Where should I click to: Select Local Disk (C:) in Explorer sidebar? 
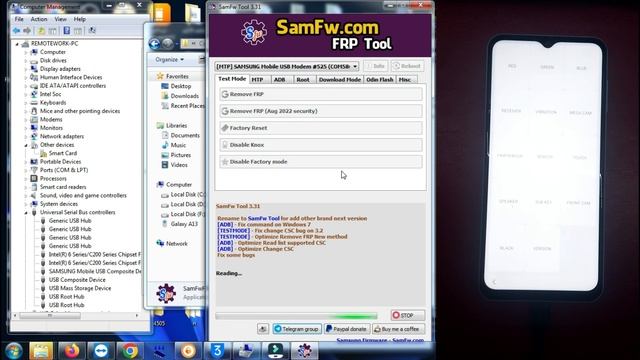pyautogui.click(x=183, y=195)
